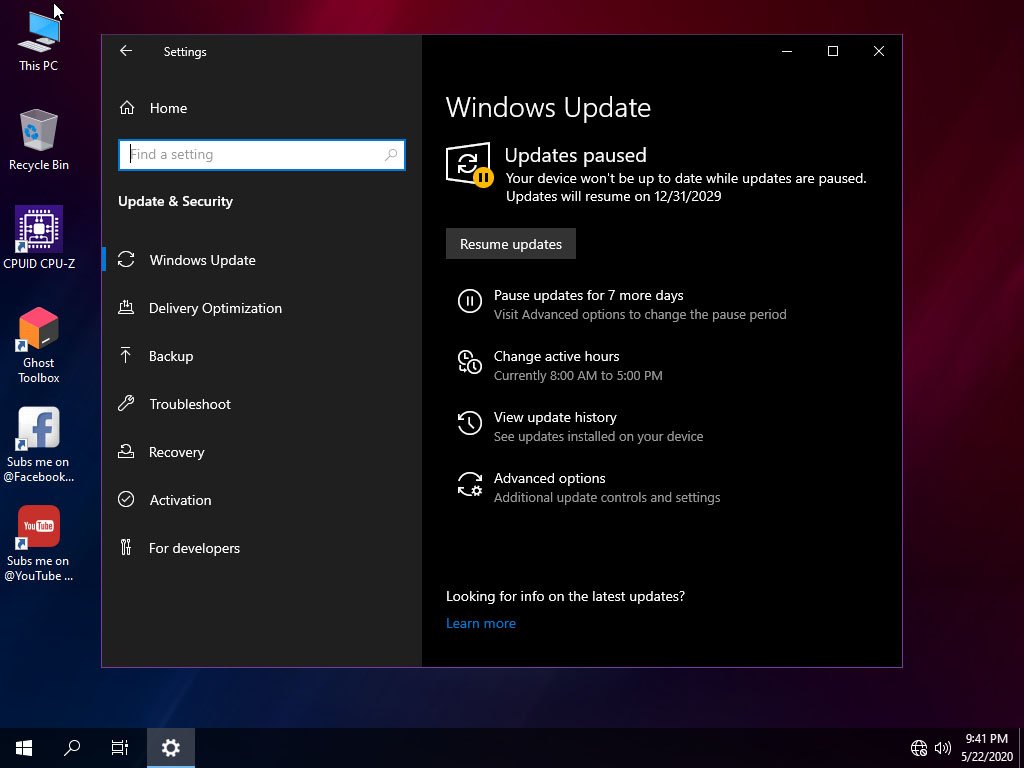Click the Delivery Optimization icon
Screen dimensions: 1024x768
(126, 307)
